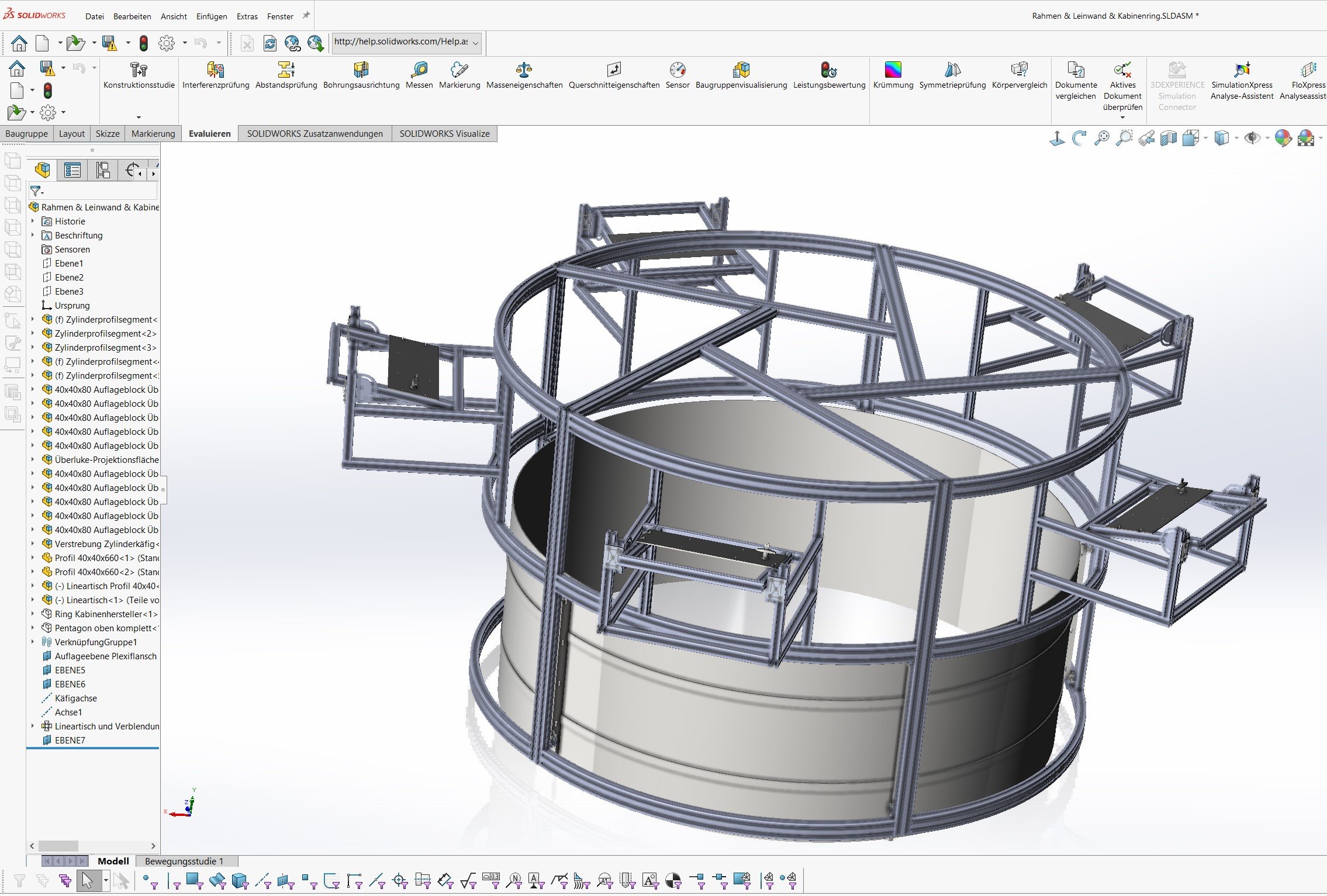1327x896 pixels.
Task: Add a Sensor
Action: (678, 76)
